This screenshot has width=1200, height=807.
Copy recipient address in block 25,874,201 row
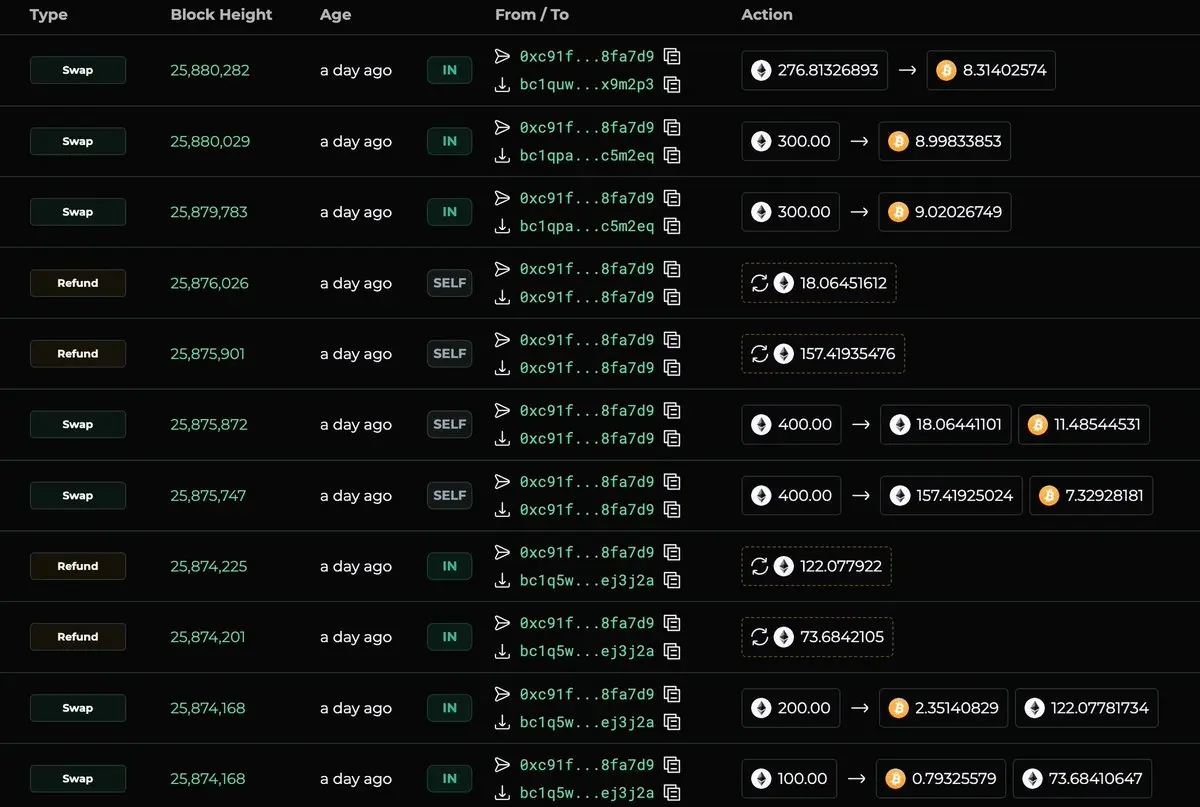tap(672, 652)
